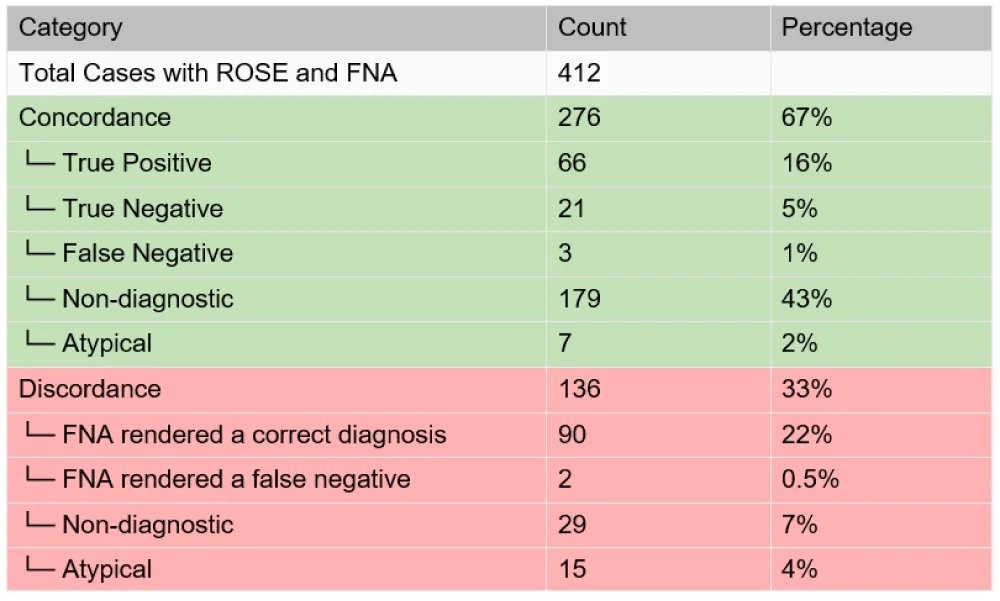Select the Non-diagnostic label under Discordance

(147, 524)
